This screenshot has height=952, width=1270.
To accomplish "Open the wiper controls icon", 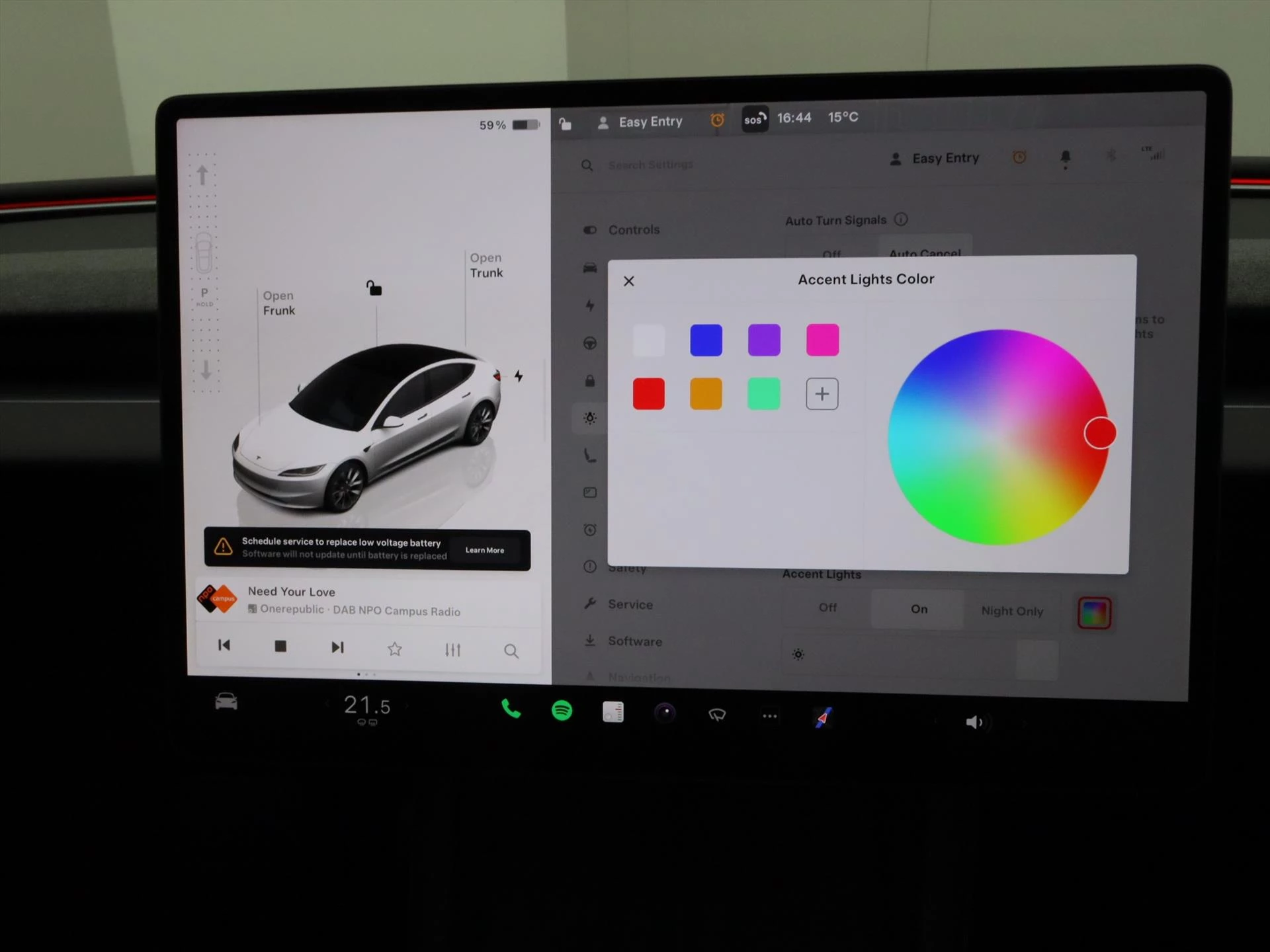I will (x=717, y=716).
